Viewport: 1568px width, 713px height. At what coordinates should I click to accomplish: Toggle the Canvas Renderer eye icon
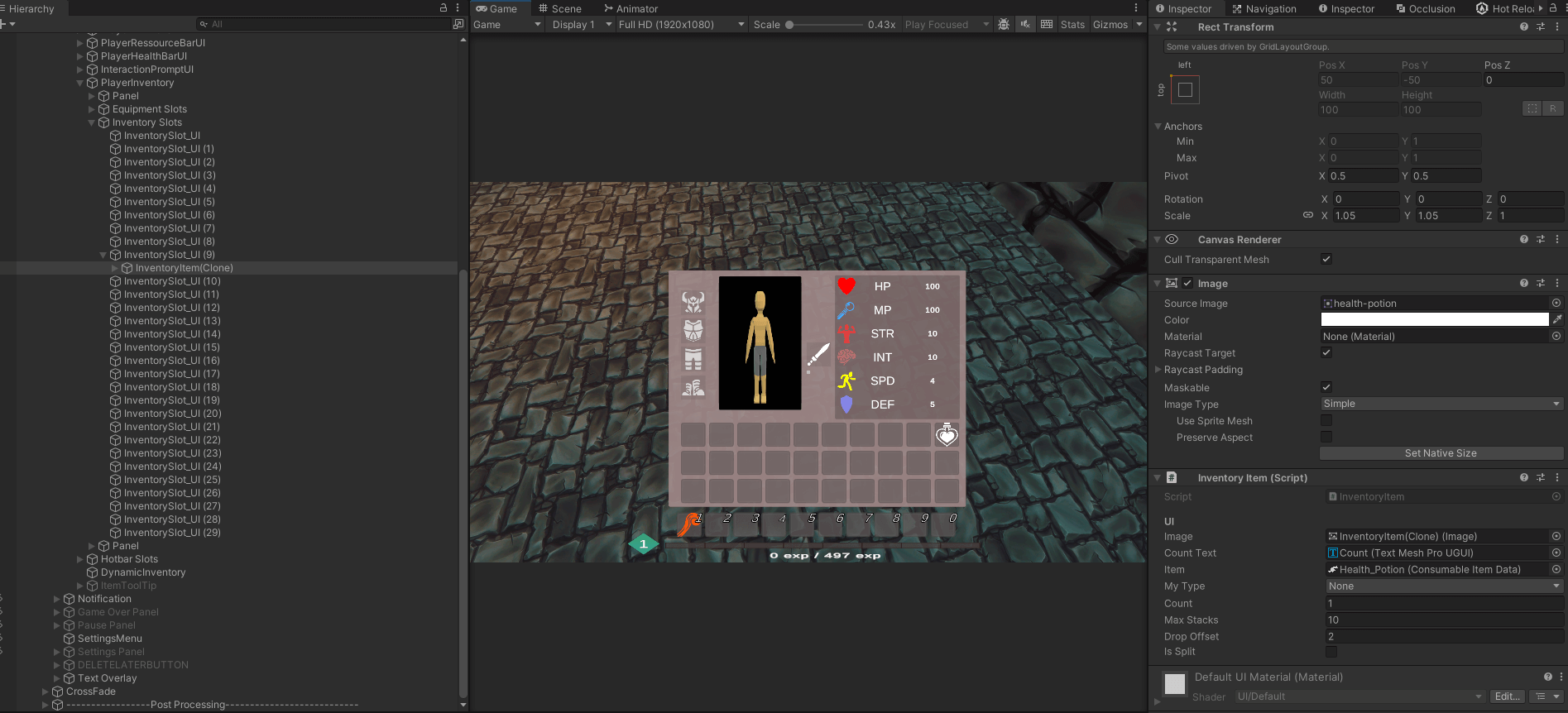1172,239
